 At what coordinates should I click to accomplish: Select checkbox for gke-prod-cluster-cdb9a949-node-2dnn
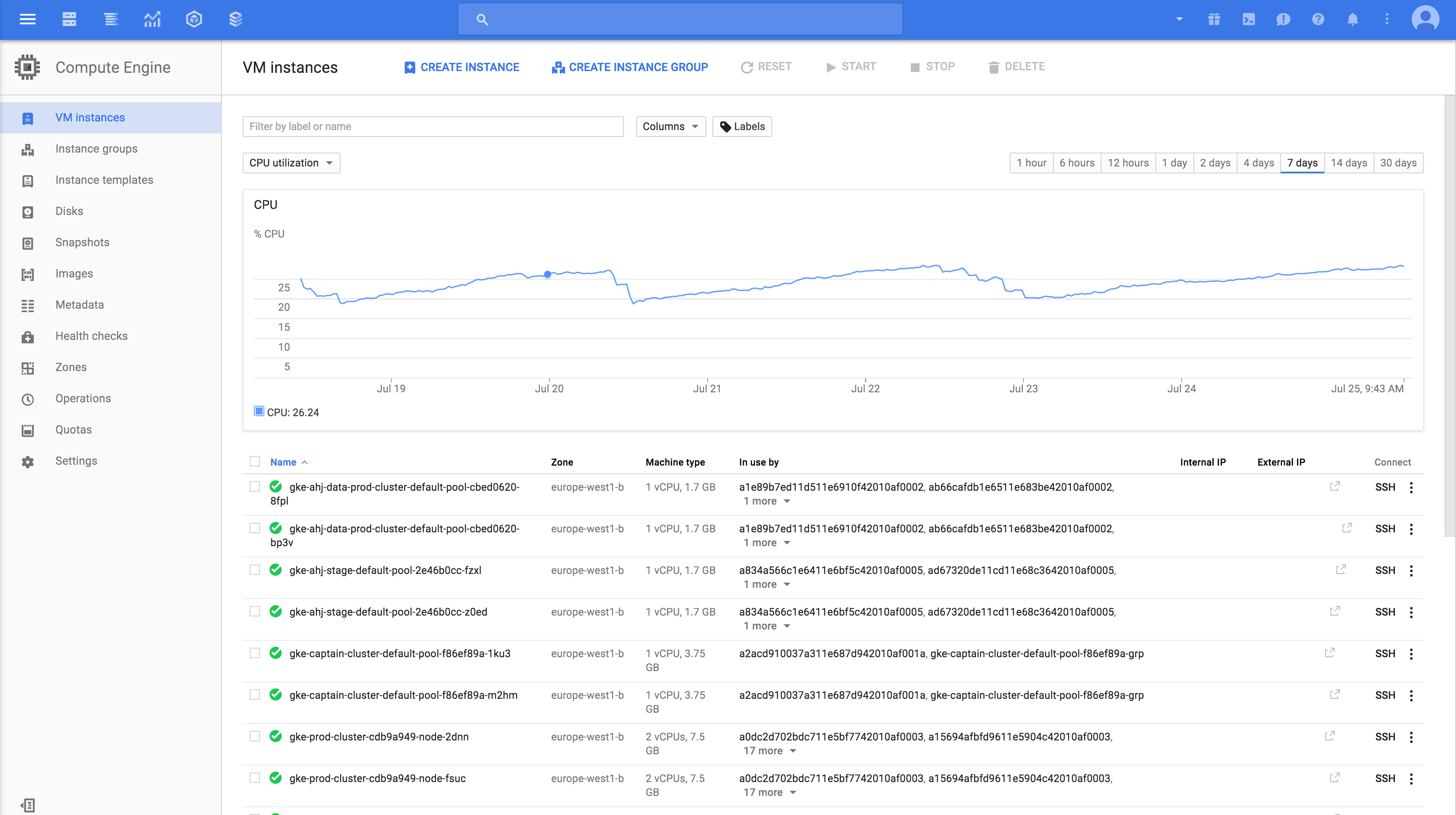(255, 737)
